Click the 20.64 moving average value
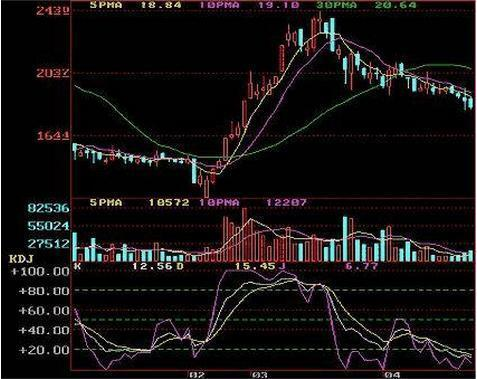 (395, 5)
